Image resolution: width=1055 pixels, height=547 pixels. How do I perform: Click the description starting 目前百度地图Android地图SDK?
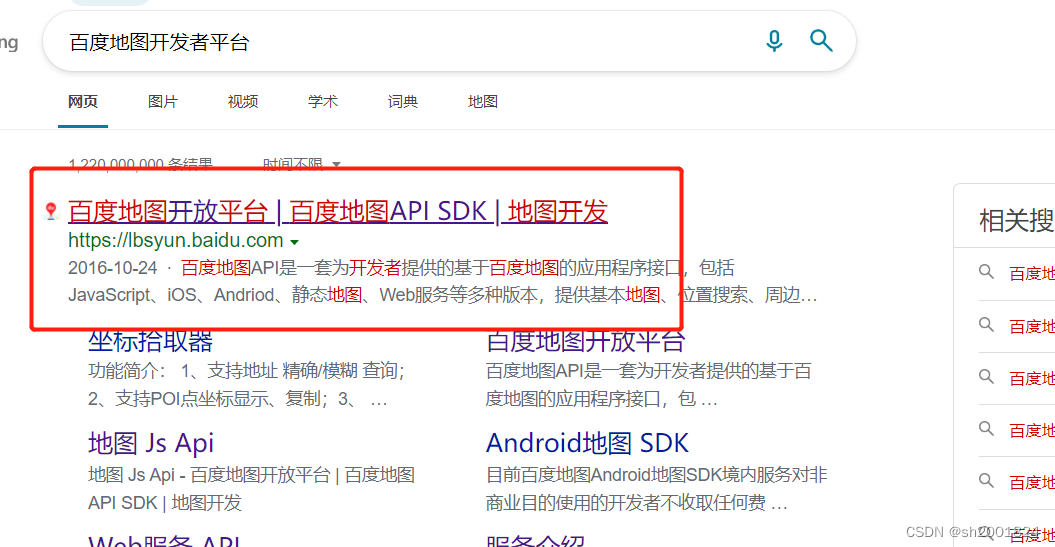656,489
